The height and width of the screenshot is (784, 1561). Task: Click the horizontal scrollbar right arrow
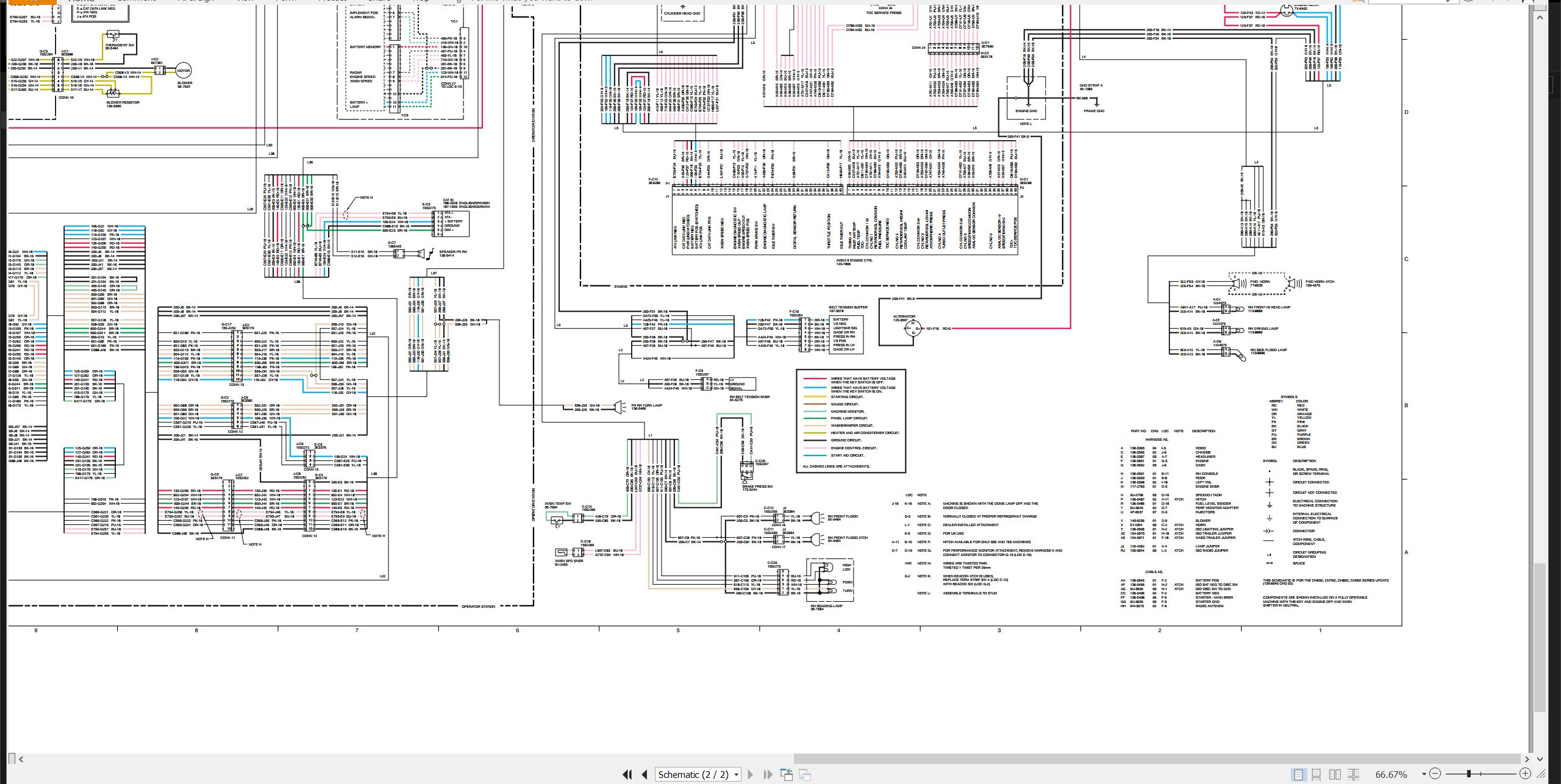click(x=1526, y=759)
